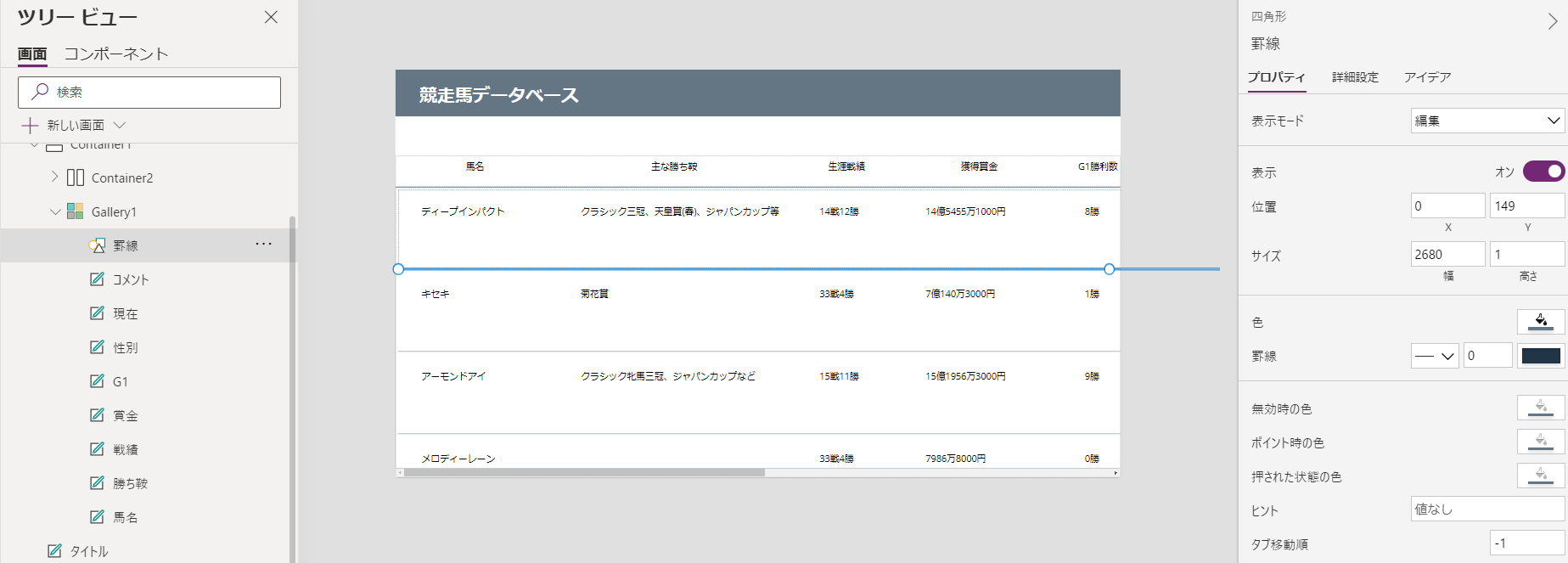The height and width of the screenshot is (563, 1568).
Task: Click the plus icon for 新しい画面
Action: [x=30, y=126]
